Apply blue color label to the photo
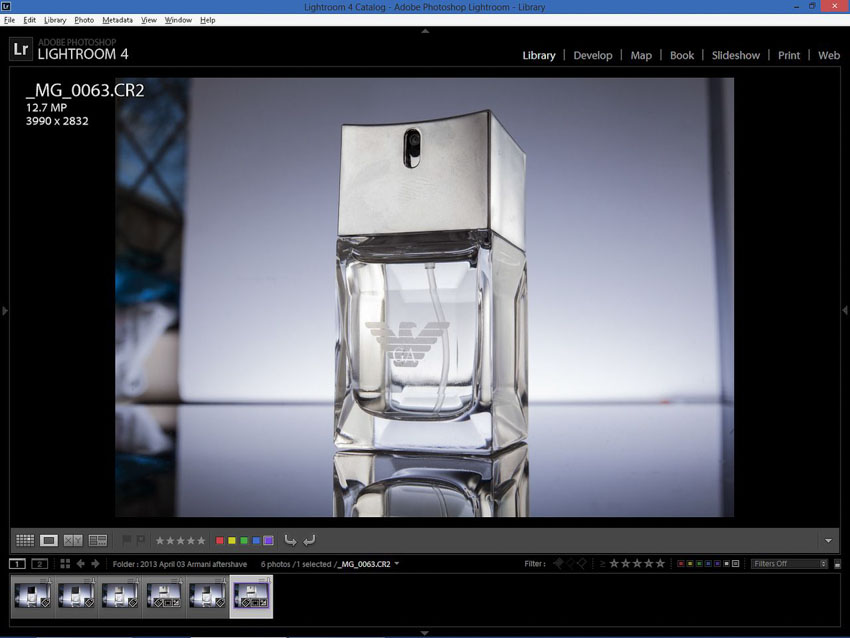Viewport: 850px width, 638px height. point(256,540)
